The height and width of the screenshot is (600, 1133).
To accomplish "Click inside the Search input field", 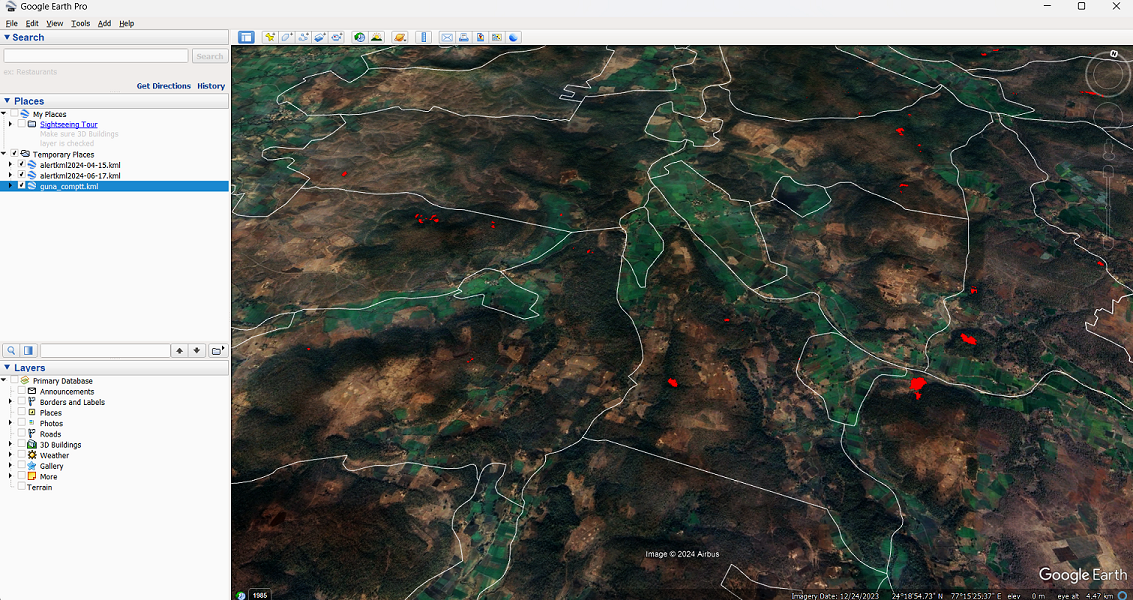I will click(96, 56).
